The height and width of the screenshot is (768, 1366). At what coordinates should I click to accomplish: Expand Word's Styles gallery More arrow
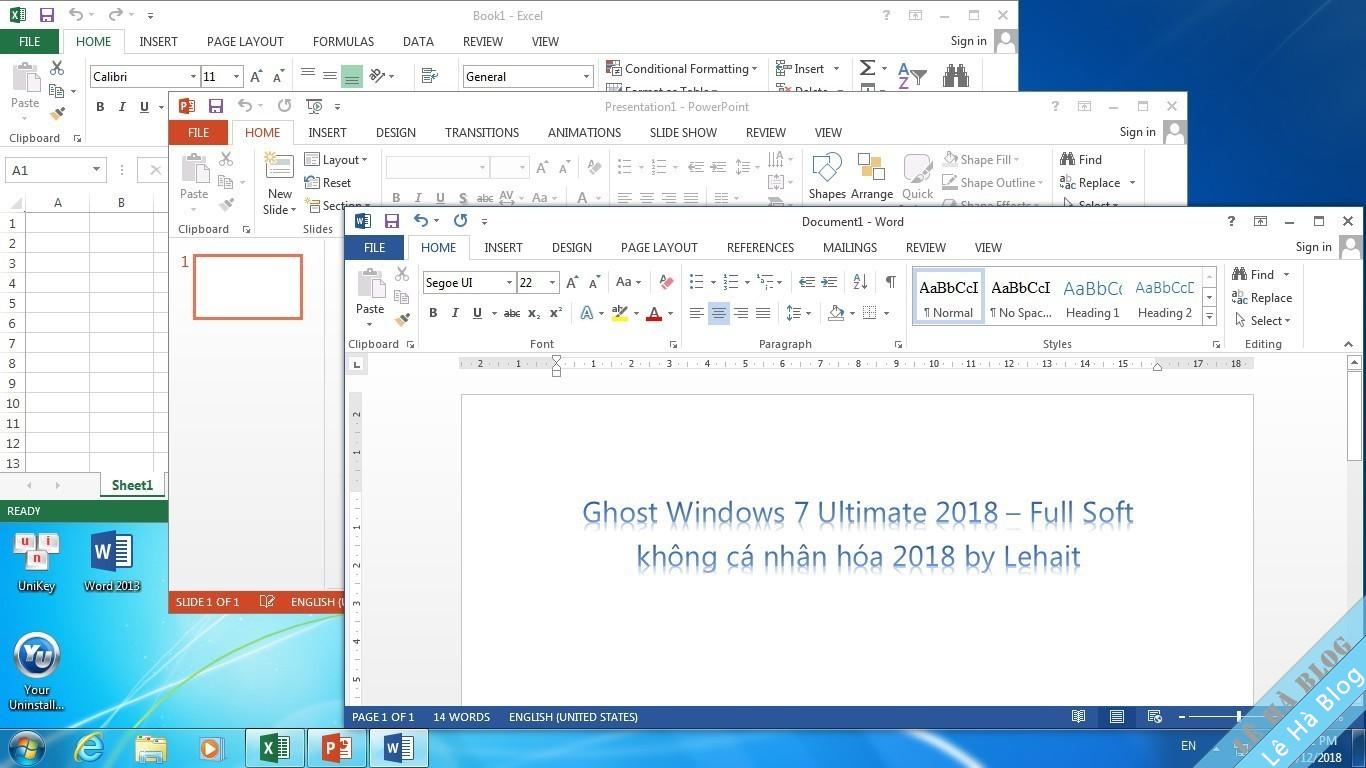1209,317
